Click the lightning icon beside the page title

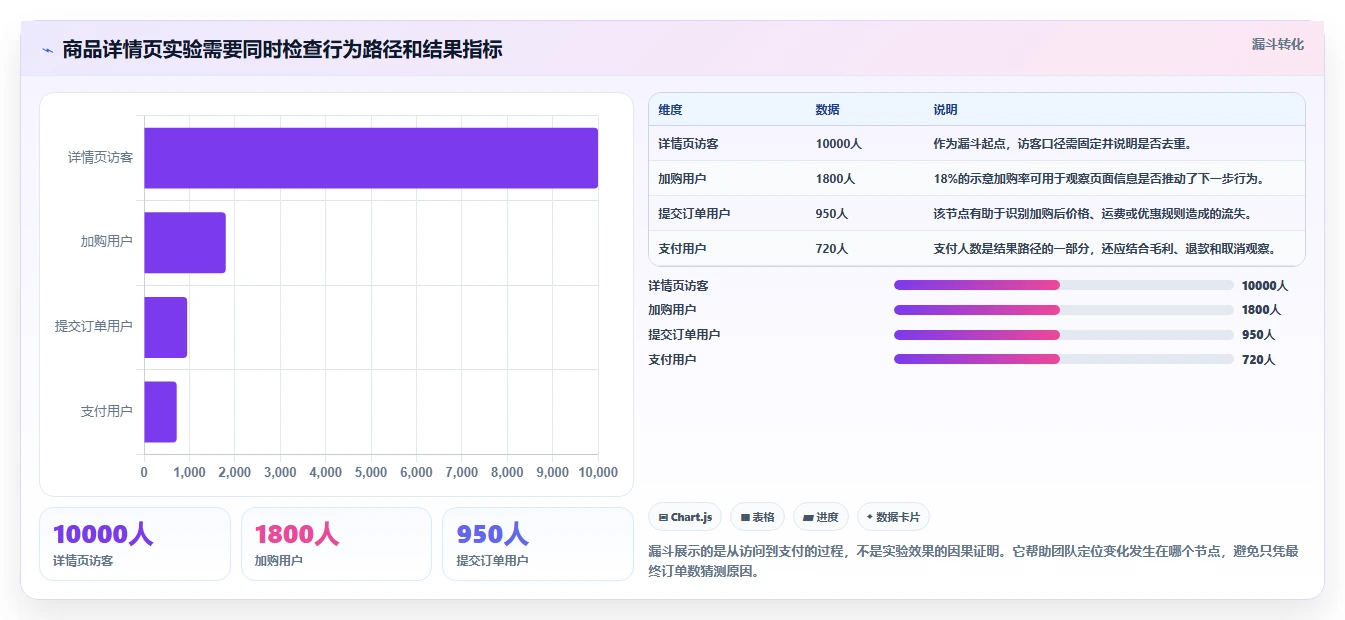[47, 50]
